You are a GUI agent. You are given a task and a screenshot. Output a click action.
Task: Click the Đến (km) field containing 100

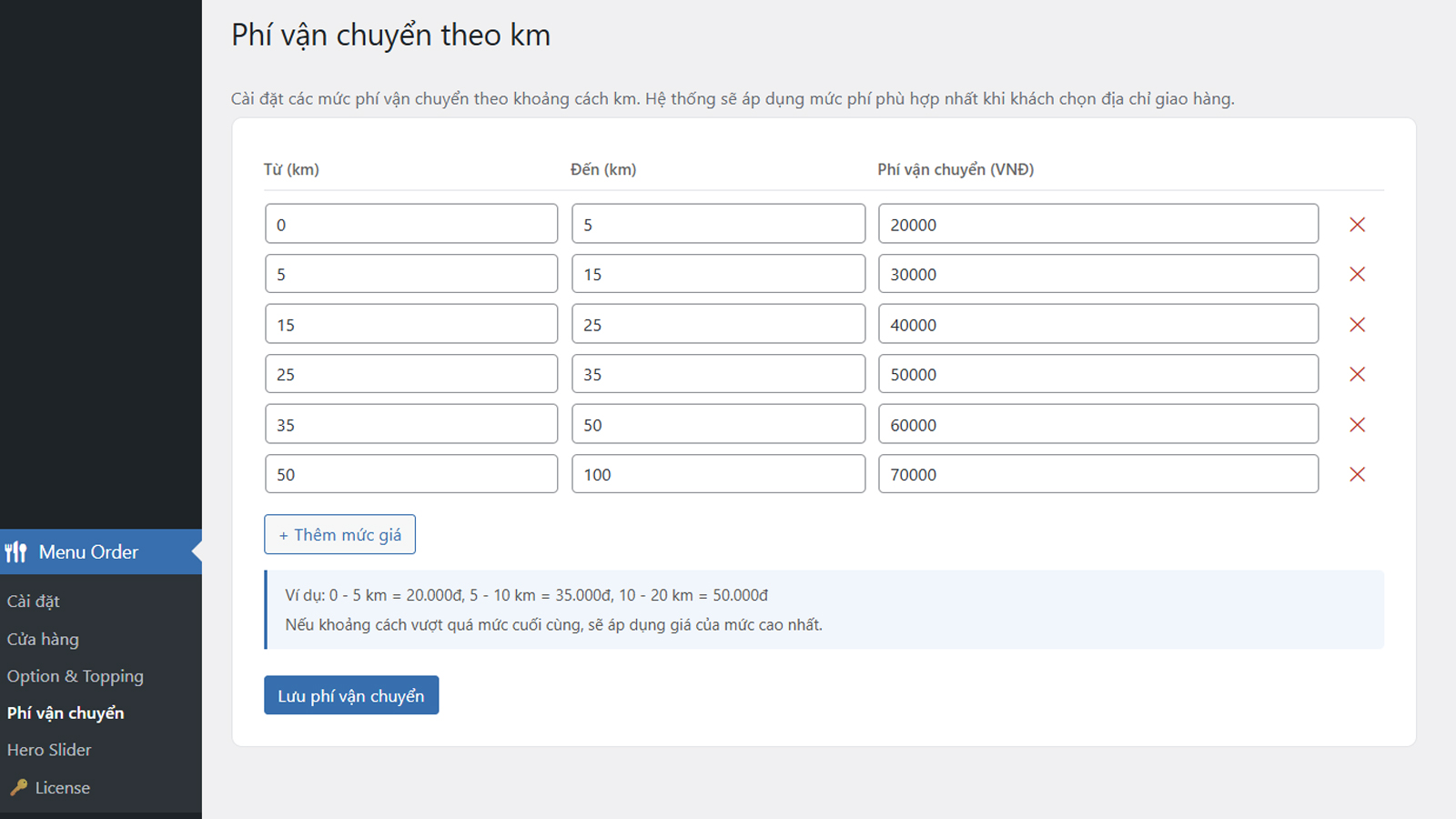pyautogui.click(x=718, y=474)
